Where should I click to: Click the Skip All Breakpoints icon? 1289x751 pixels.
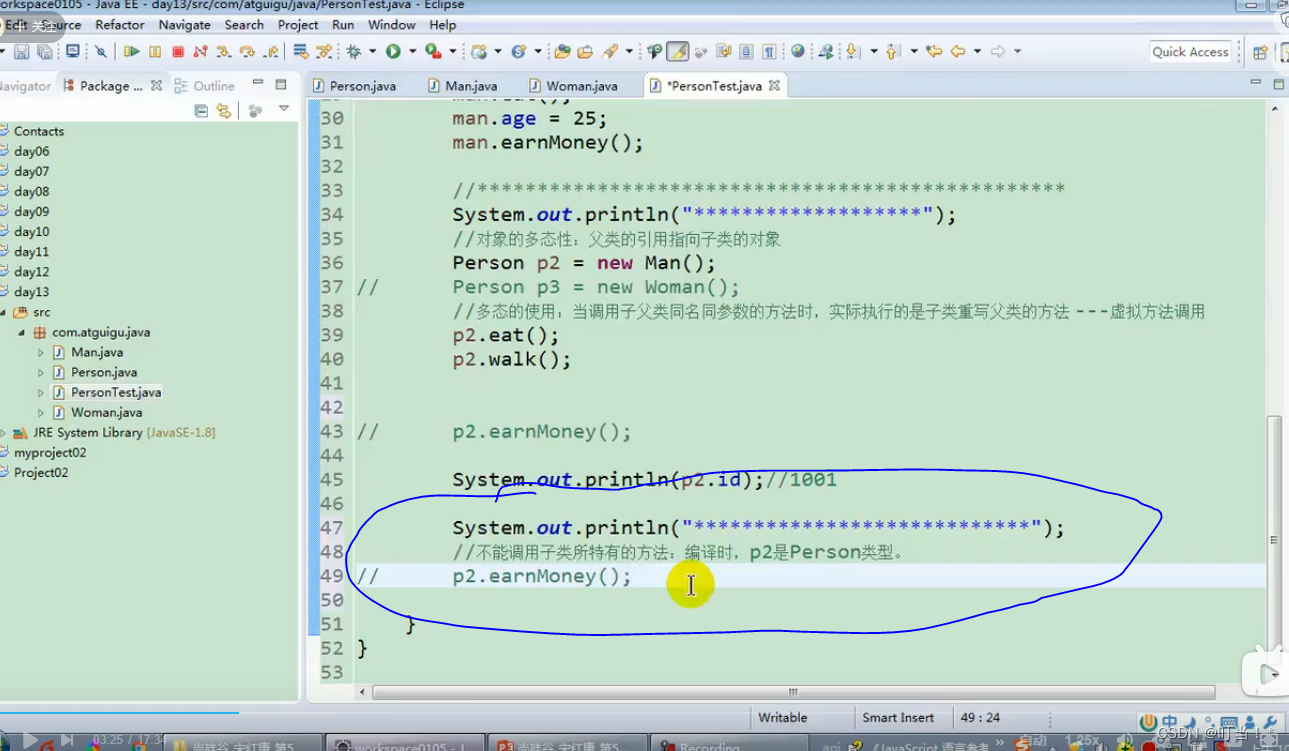101,52
